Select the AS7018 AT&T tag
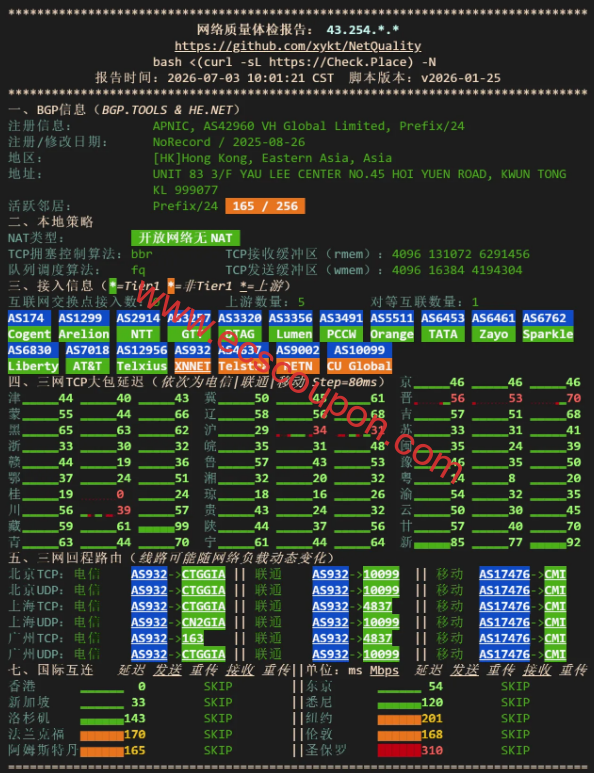594x773 pixels. (87, 358)
